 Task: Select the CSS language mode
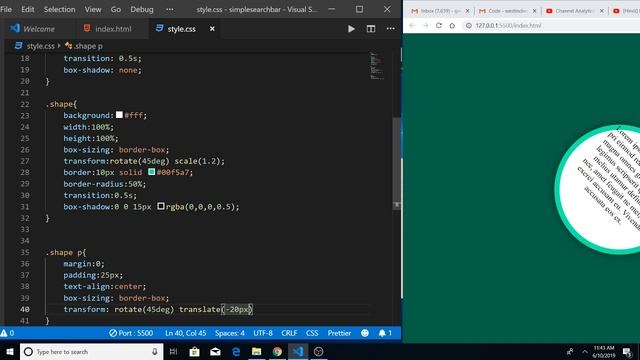click(x=312, y=333)
